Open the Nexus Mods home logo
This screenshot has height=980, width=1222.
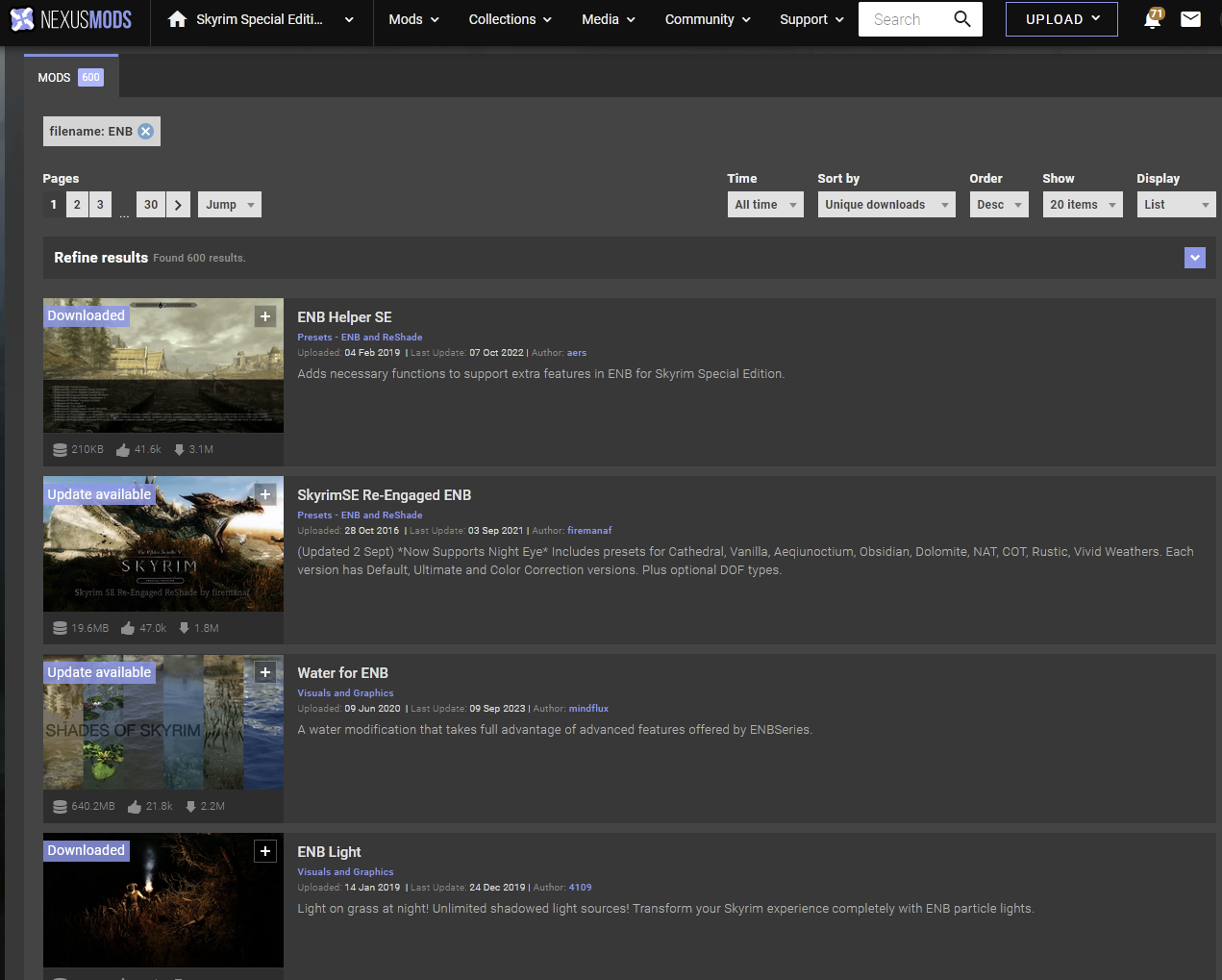point(71,19)
